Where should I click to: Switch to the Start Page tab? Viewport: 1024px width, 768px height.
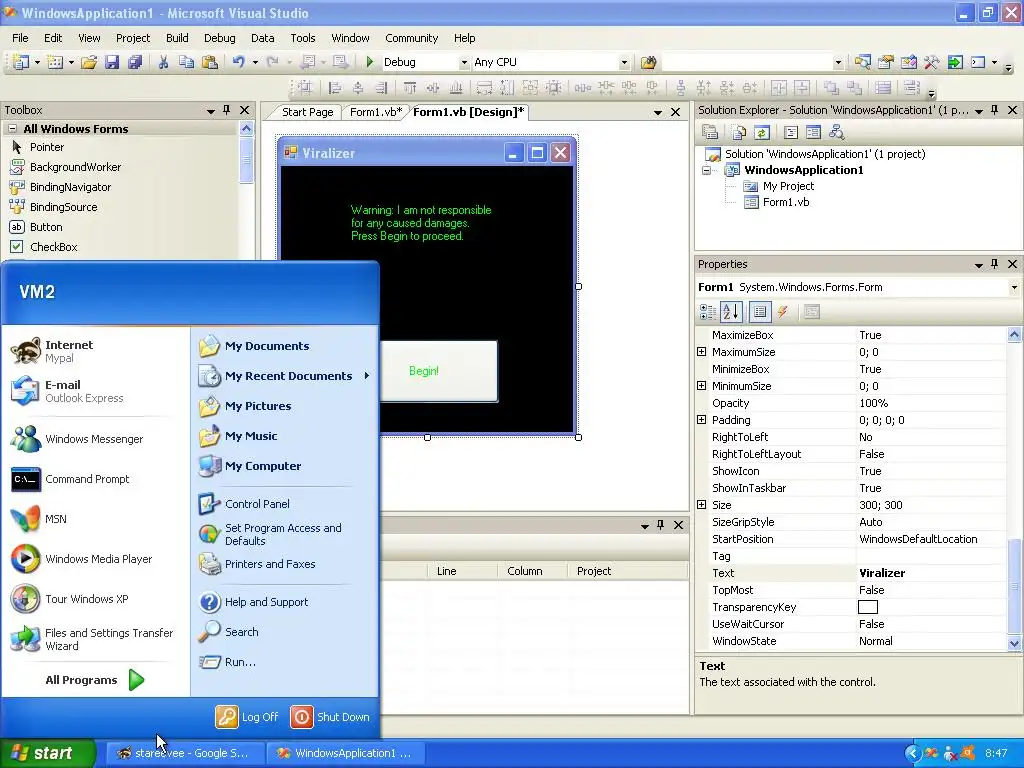(307, 112)
